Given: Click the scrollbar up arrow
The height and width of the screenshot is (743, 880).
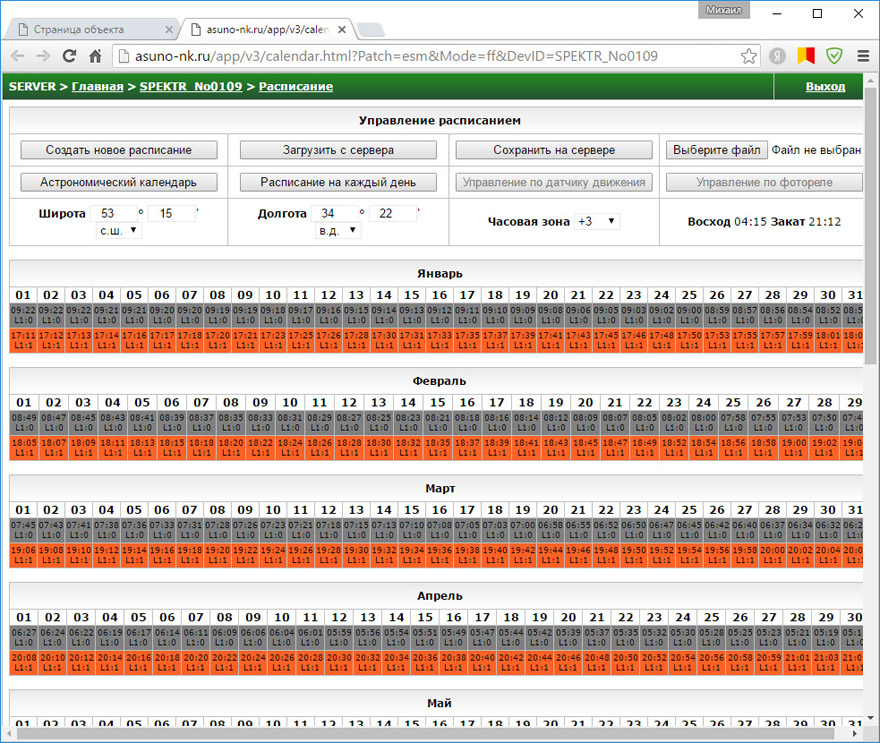Looking at the screenshot, I should tap(870, 80).
